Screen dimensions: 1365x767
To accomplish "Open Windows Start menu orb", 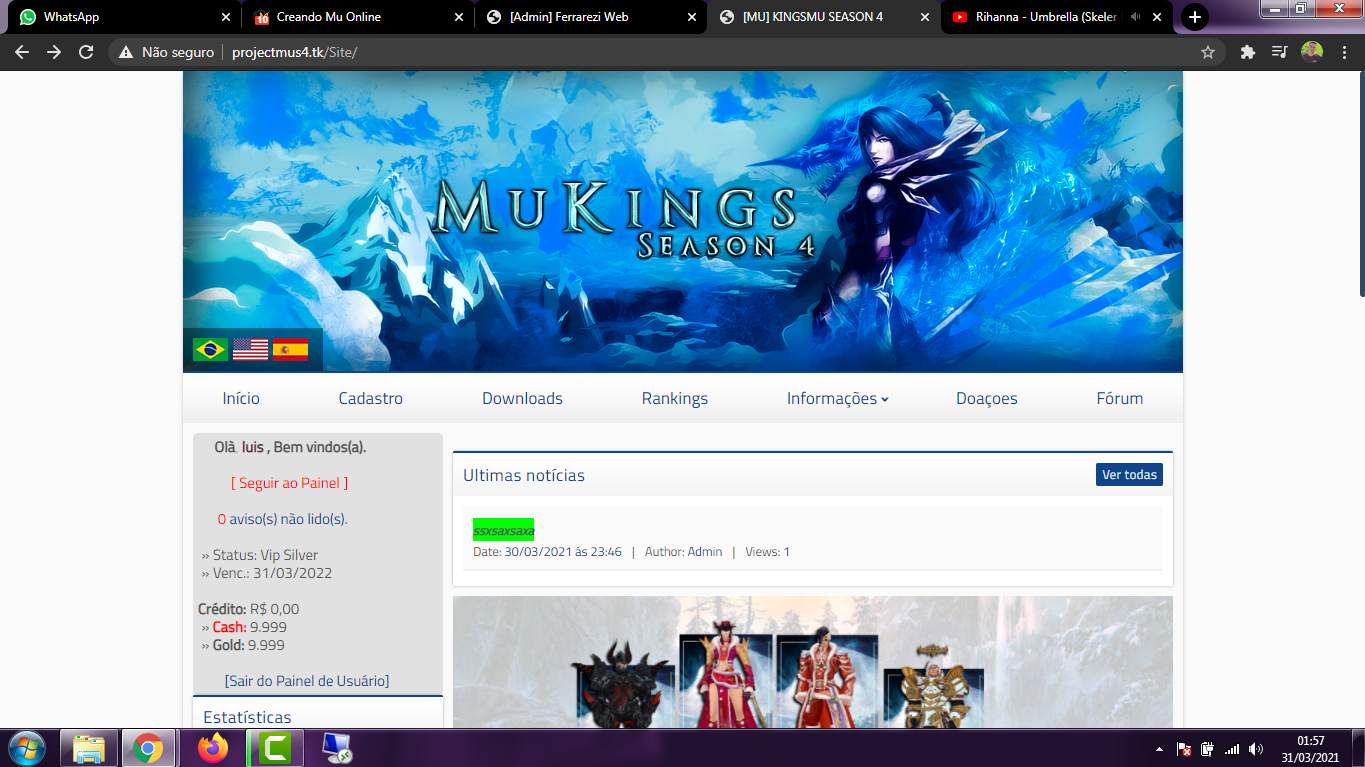I will (27, 748).
